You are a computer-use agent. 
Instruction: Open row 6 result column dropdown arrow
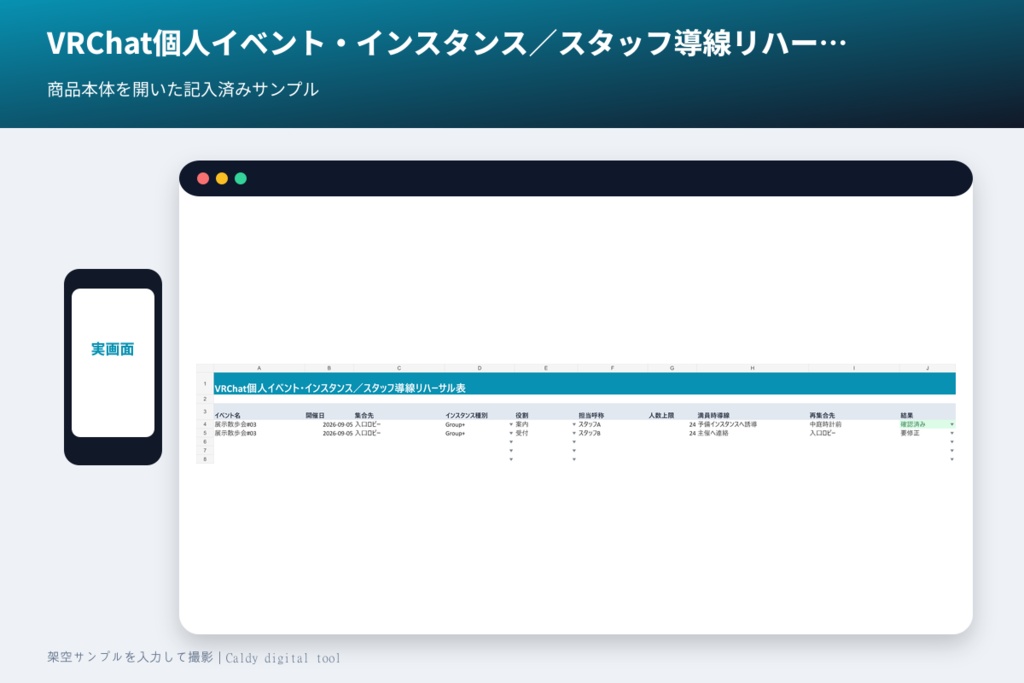point(952,442)
